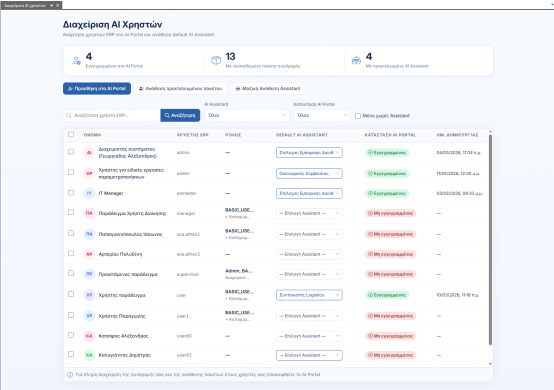
Task: Click the DEFAULT AI ASSISTANT column header
Action: click(x=302, y=135)
